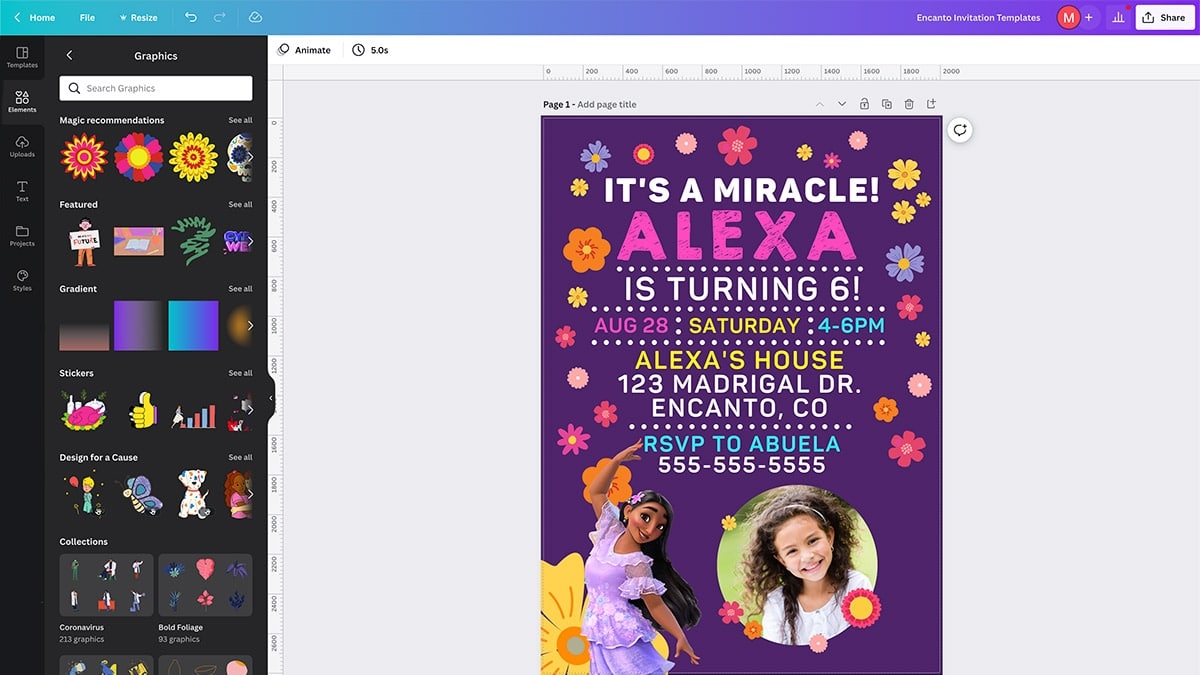This screenshot has height=675, width=1200.
Task: Select the purple gradient swatch
Action: point(139,325)
